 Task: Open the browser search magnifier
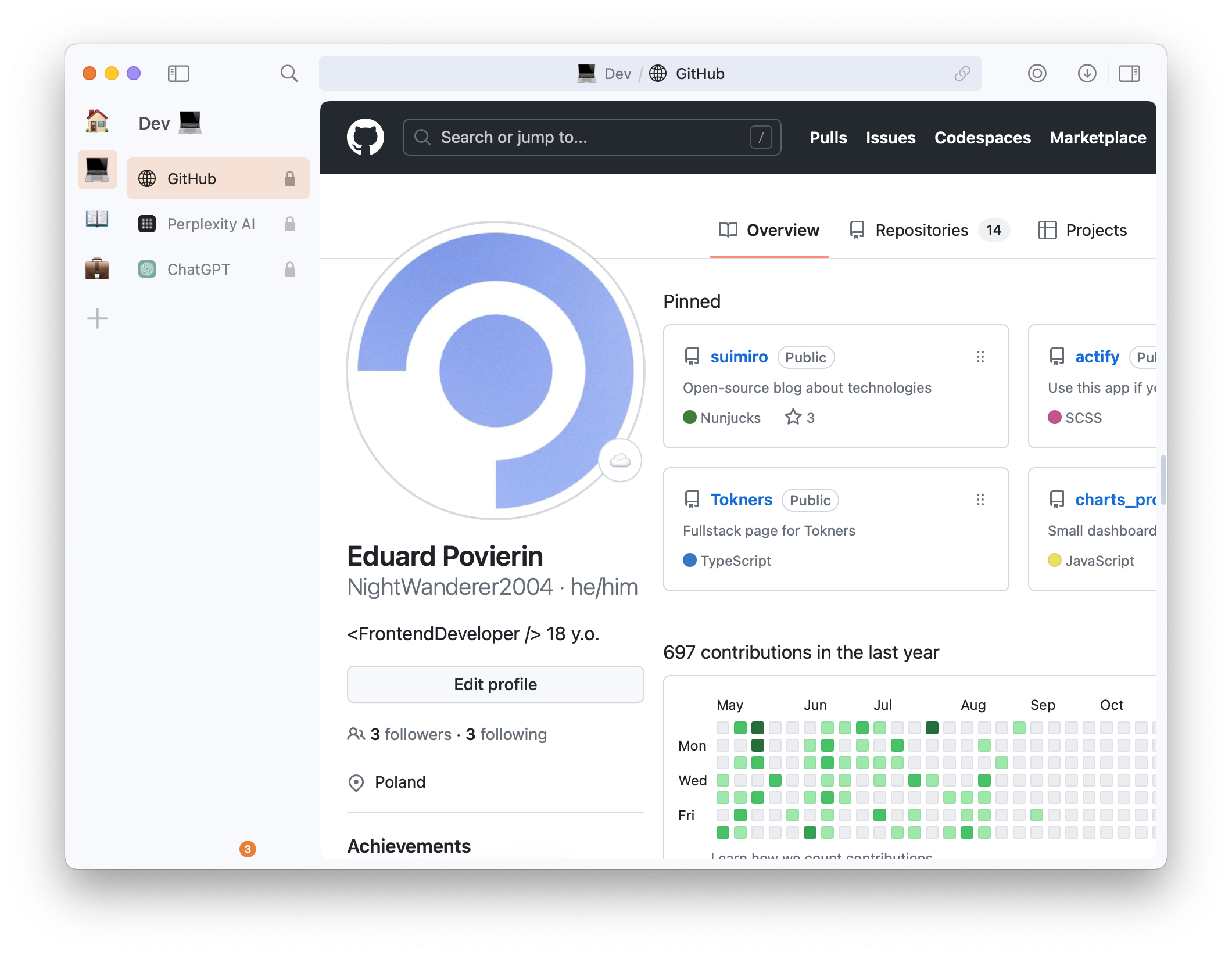289,74
